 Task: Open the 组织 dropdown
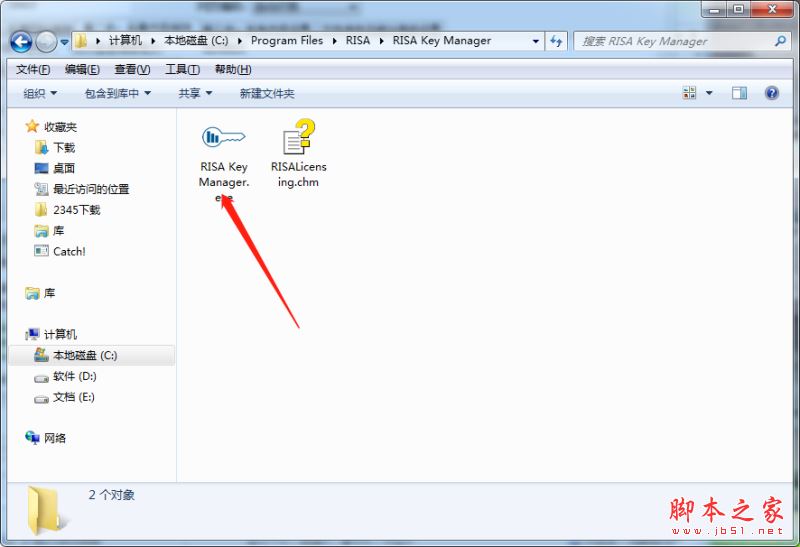coord(40,93)
